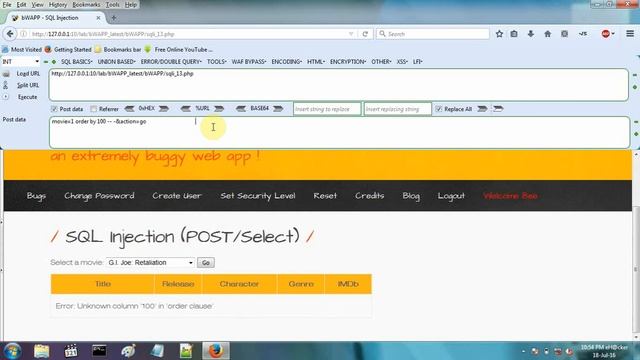Execute the HackBar request

click(27, 97)
